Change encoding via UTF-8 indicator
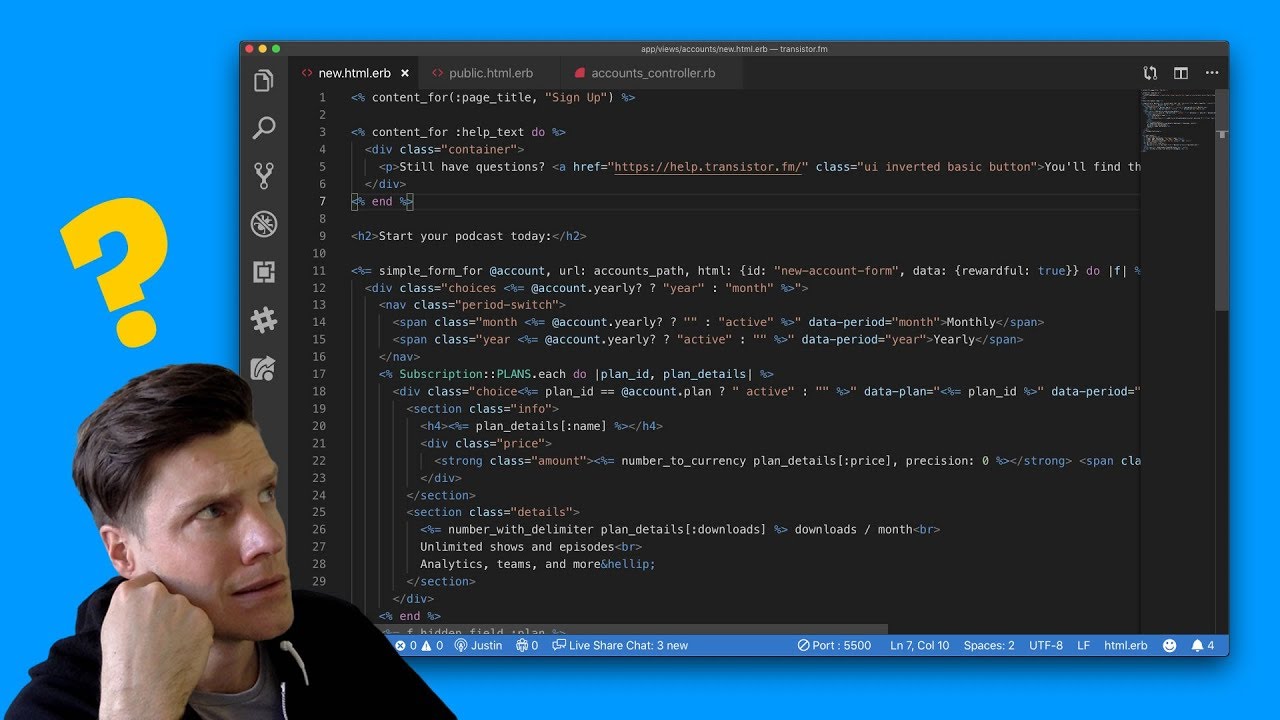1280x720 pixels. click(1046, 646)
